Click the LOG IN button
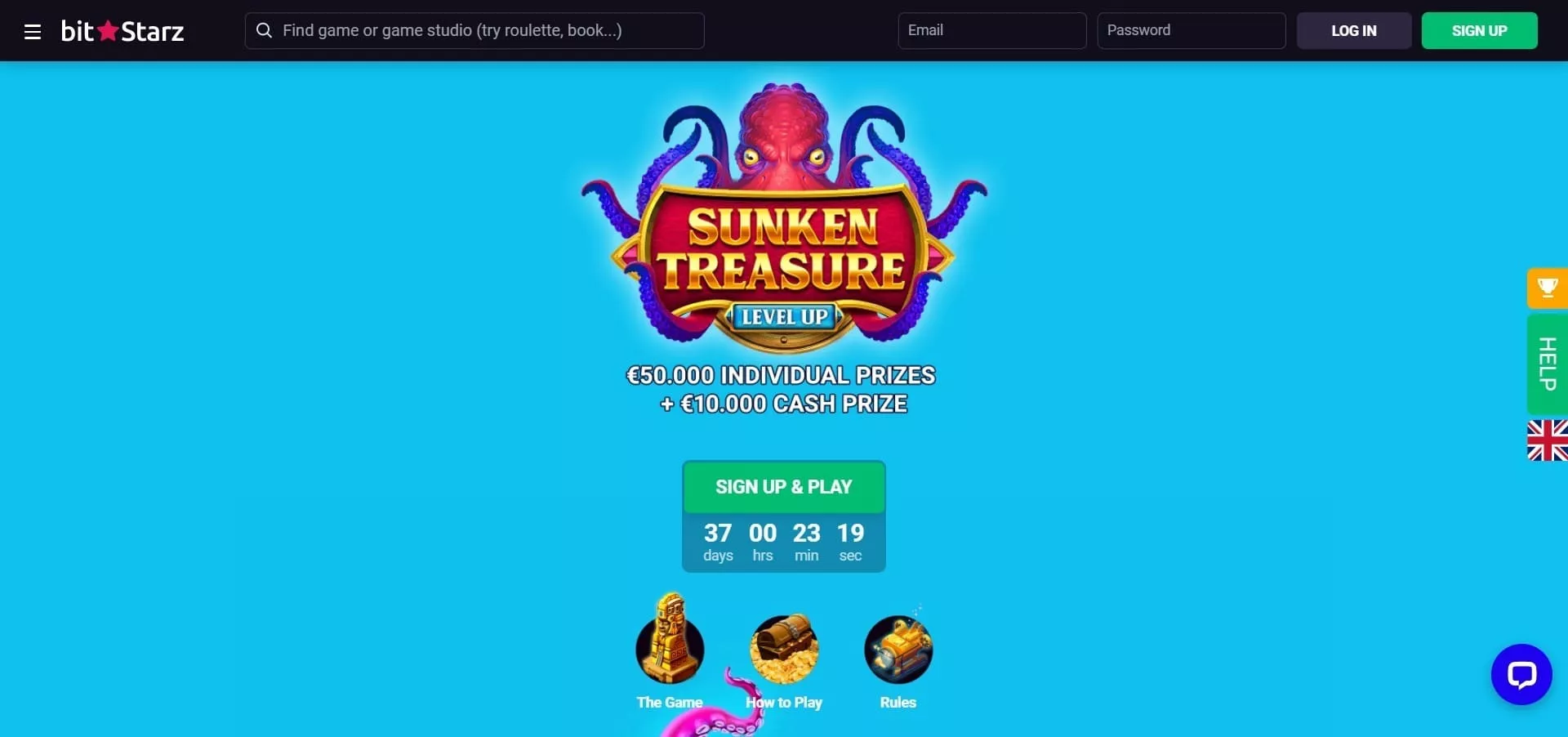The width and height of the screenshot is (1568, 737). (1354, 30)
